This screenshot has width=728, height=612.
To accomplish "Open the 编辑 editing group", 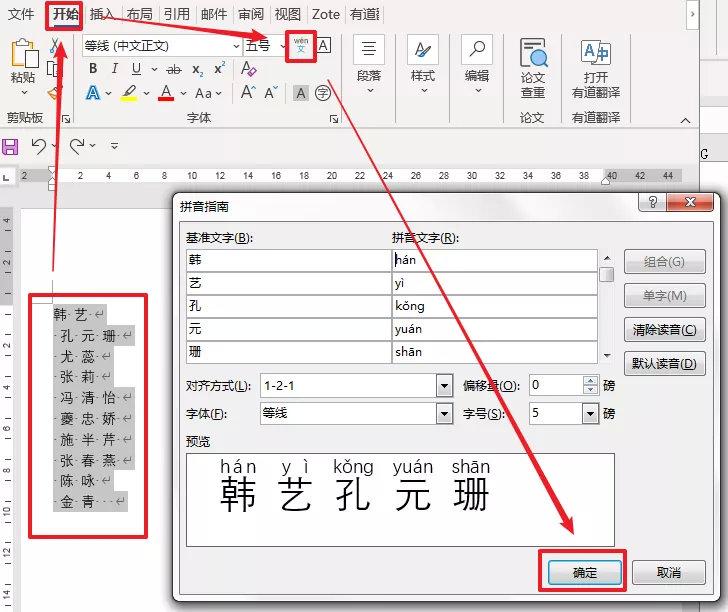I will [x=477, y=64].
